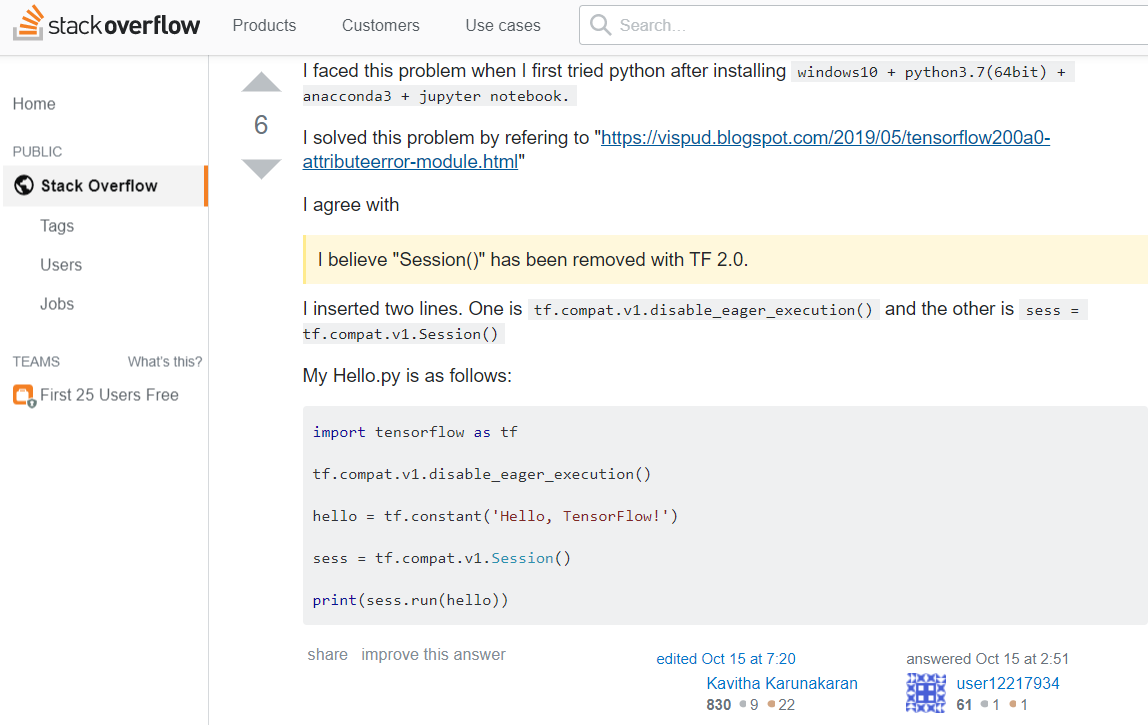Open the Customers page

[x=381, y=26]
